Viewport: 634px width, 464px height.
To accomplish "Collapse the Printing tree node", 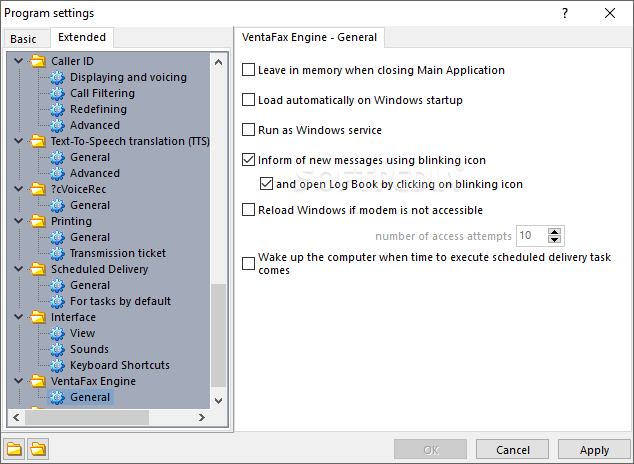I will tap(18, 221).
